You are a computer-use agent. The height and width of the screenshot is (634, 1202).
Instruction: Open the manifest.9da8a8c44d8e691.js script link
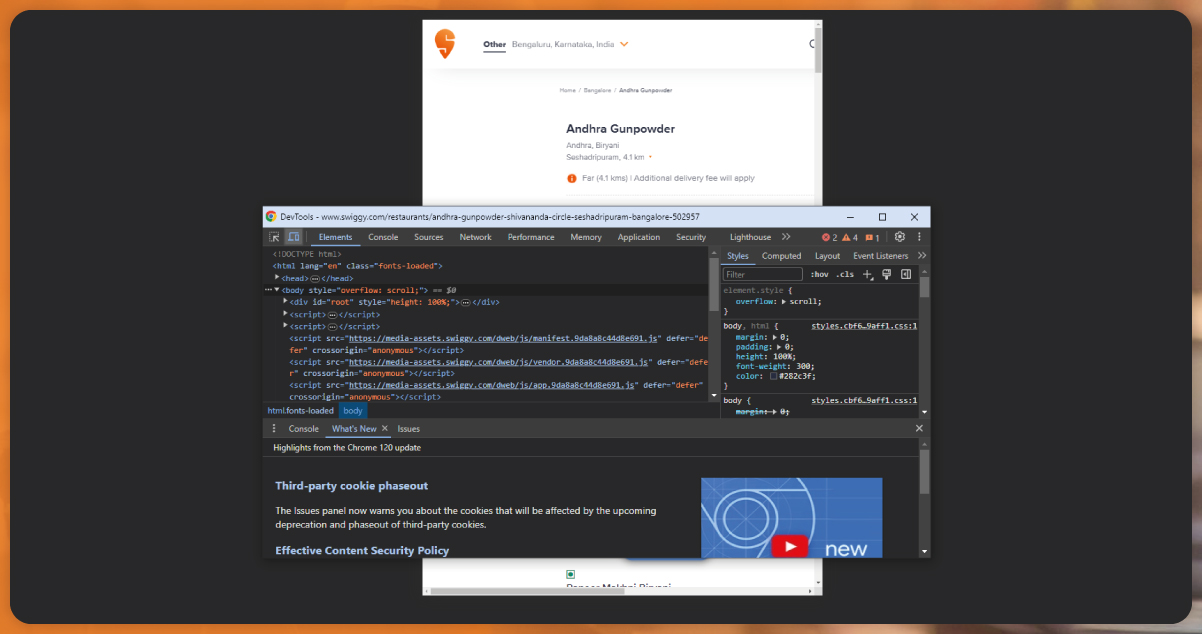503,338
